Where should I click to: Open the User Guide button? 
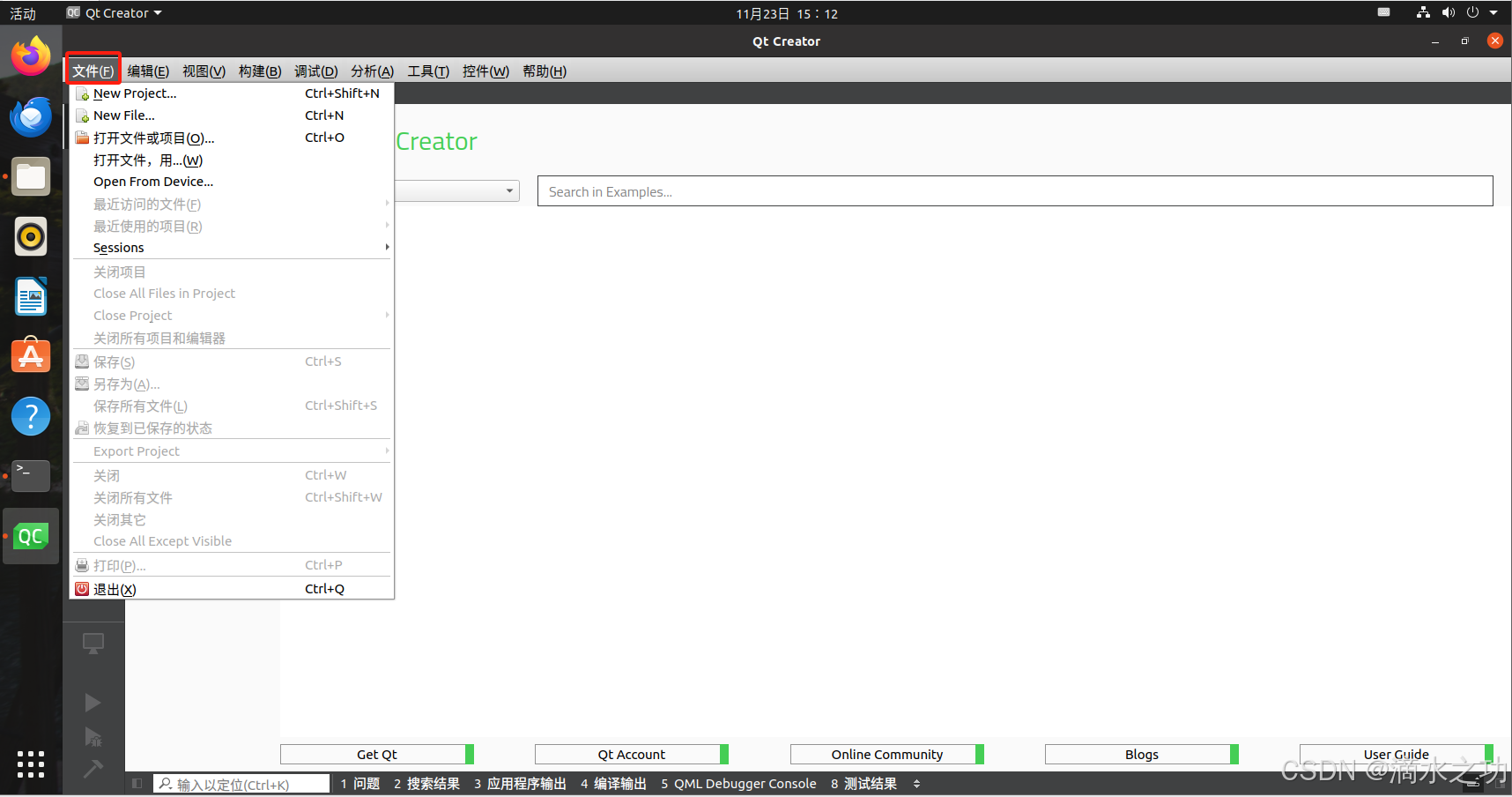pyautogui.click(x=1397, y=755)
